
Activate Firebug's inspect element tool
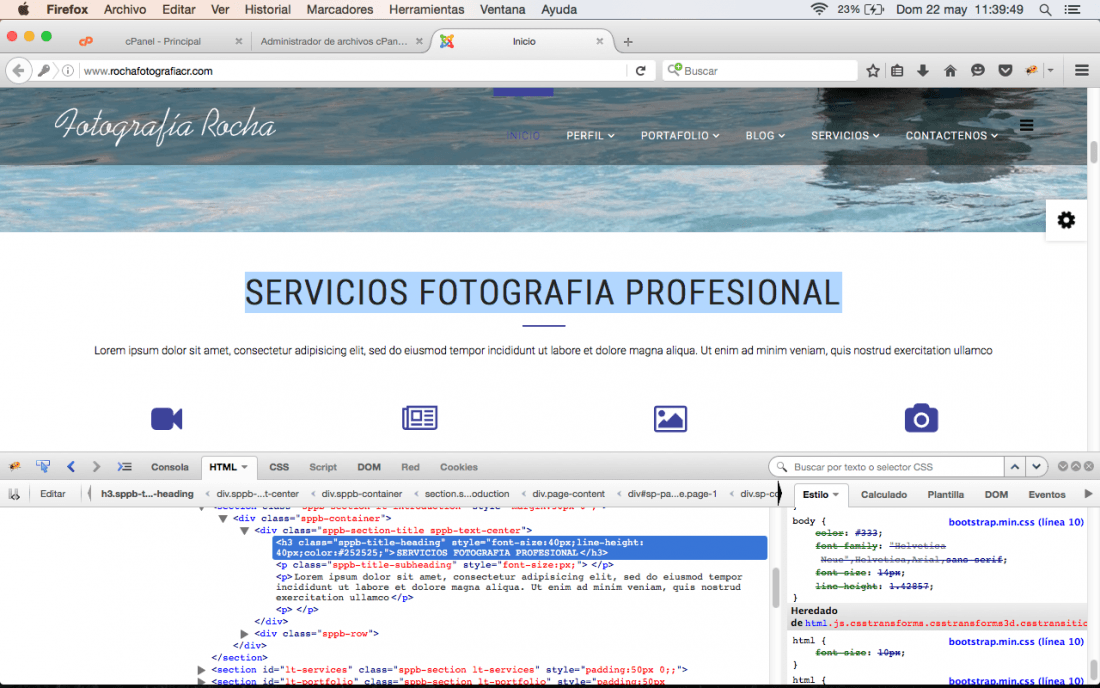click(43, 466)
